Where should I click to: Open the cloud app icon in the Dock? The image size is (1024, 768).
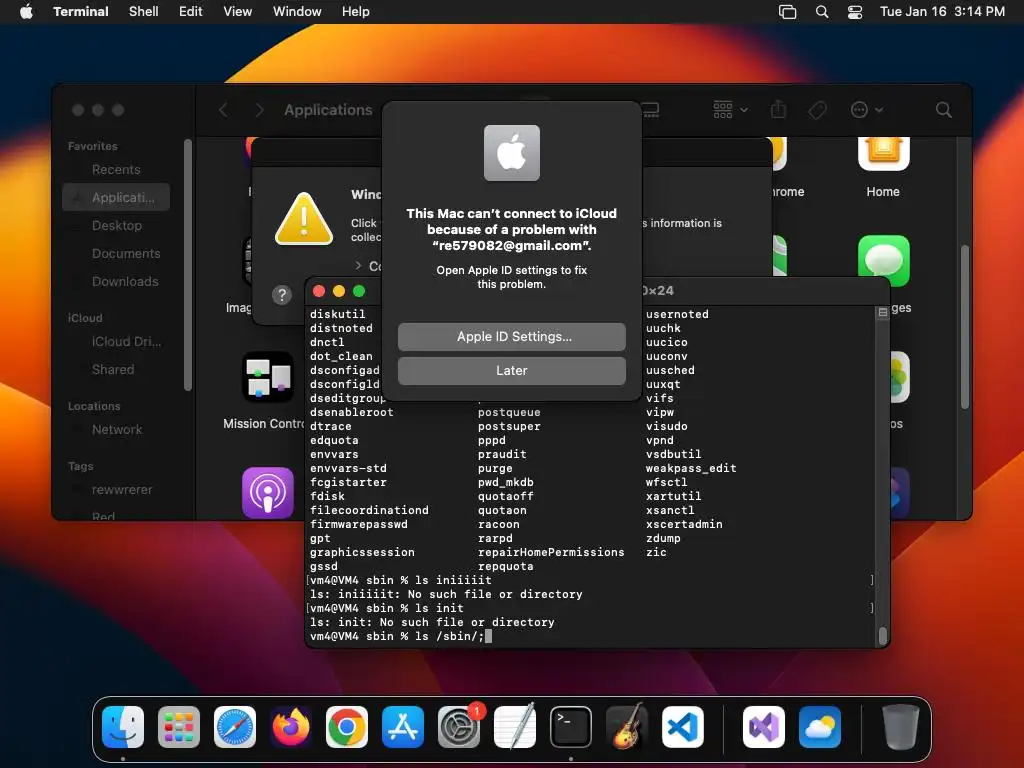[820, 726]
